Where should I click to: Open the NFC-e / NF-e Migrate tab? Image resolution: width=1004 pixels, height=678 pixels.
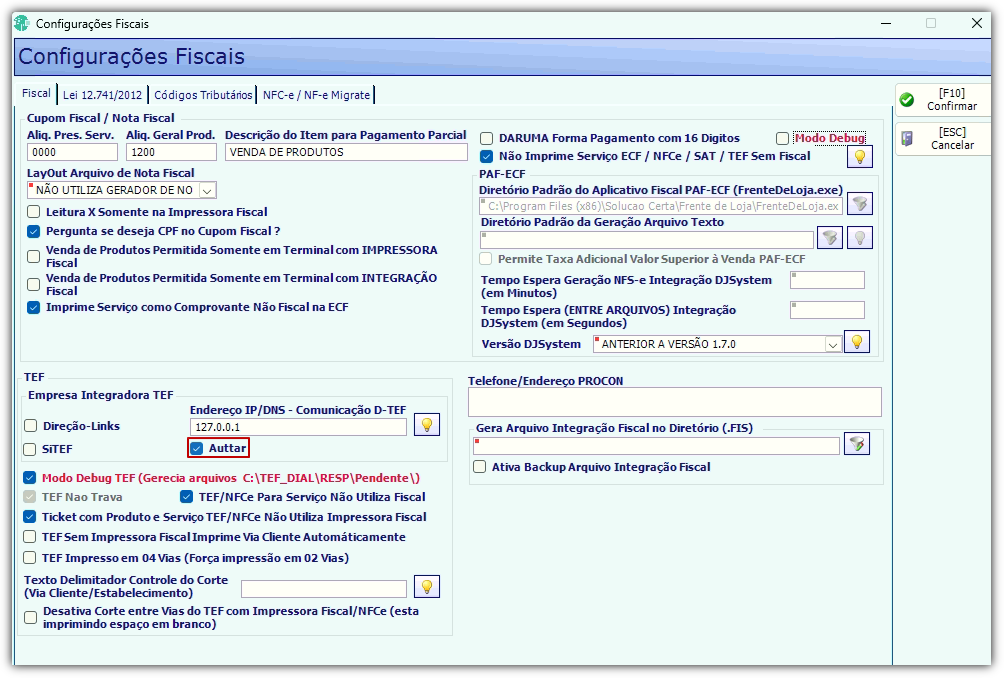(x=316, y=95)
